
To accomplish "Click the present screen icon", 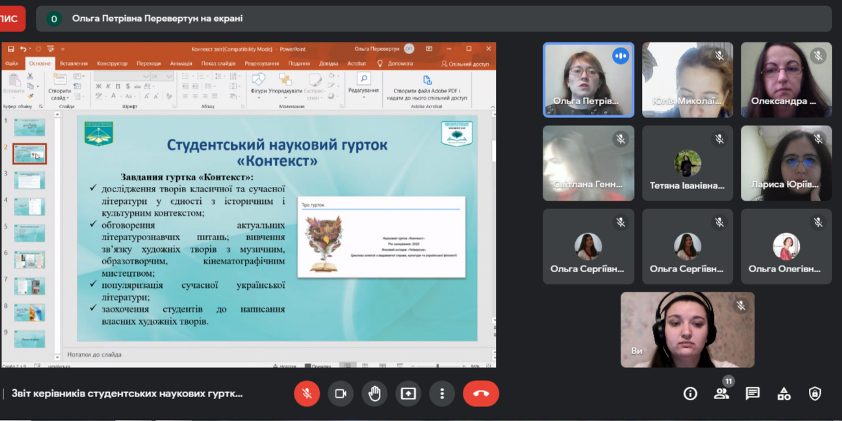I will pyautogui.click(x=408, y=393).
